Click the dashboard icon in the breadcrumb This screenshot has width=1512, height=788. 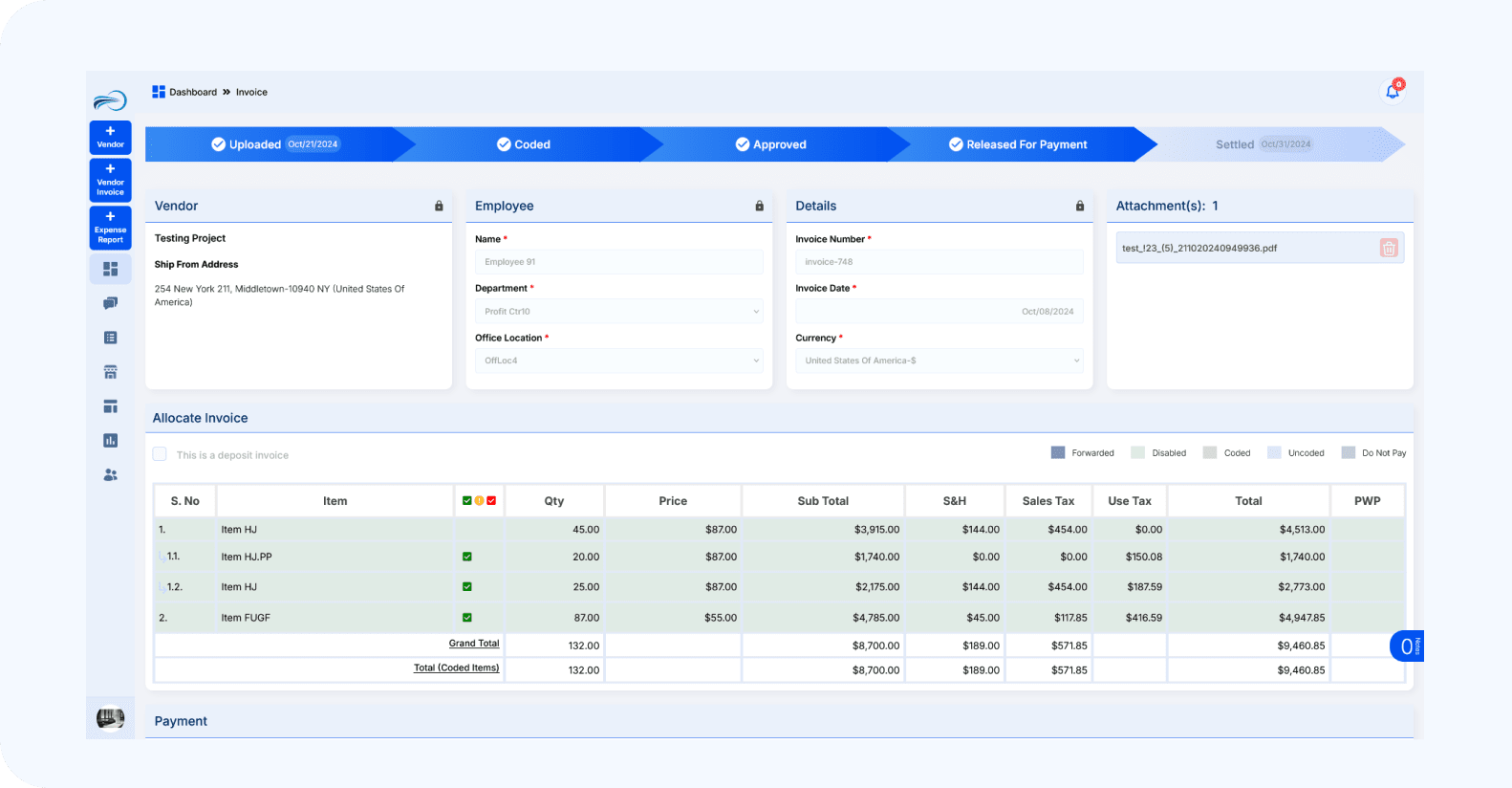(159, 92)
